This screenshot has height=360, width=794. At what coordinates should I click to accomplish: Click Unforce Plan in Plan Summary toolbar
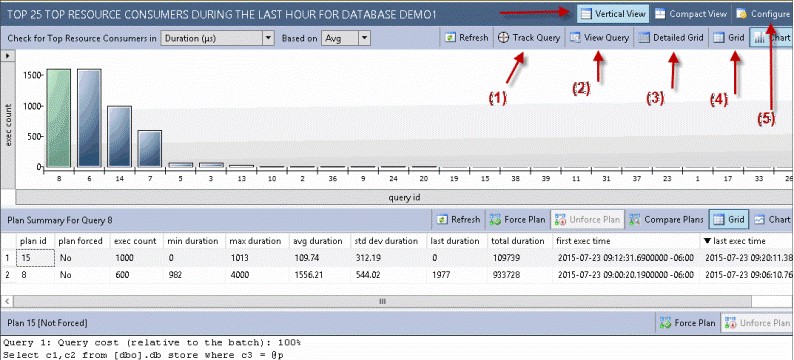[x=588, y=219]
